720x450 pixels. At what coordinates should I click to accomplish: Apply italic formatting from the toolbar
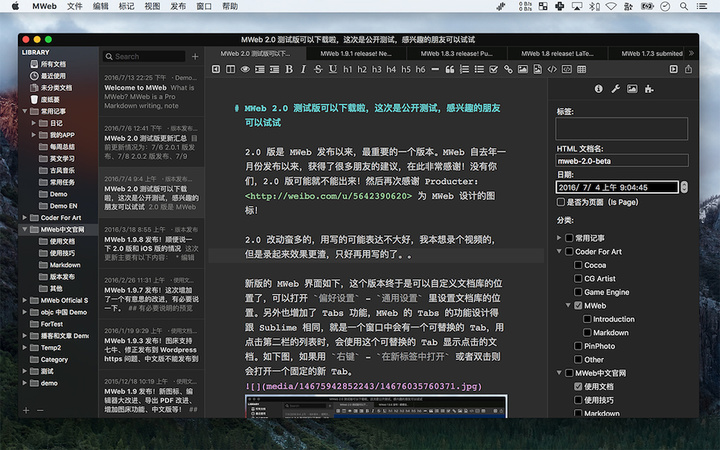coord(303,69)
